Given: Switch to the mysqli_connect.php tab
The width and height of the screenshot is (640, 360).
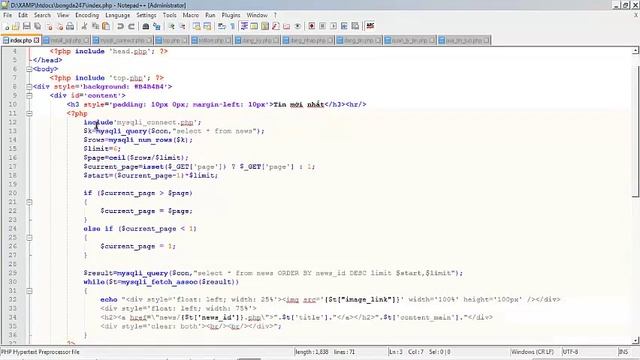Looking at the screenshot, I should (122, 40).
